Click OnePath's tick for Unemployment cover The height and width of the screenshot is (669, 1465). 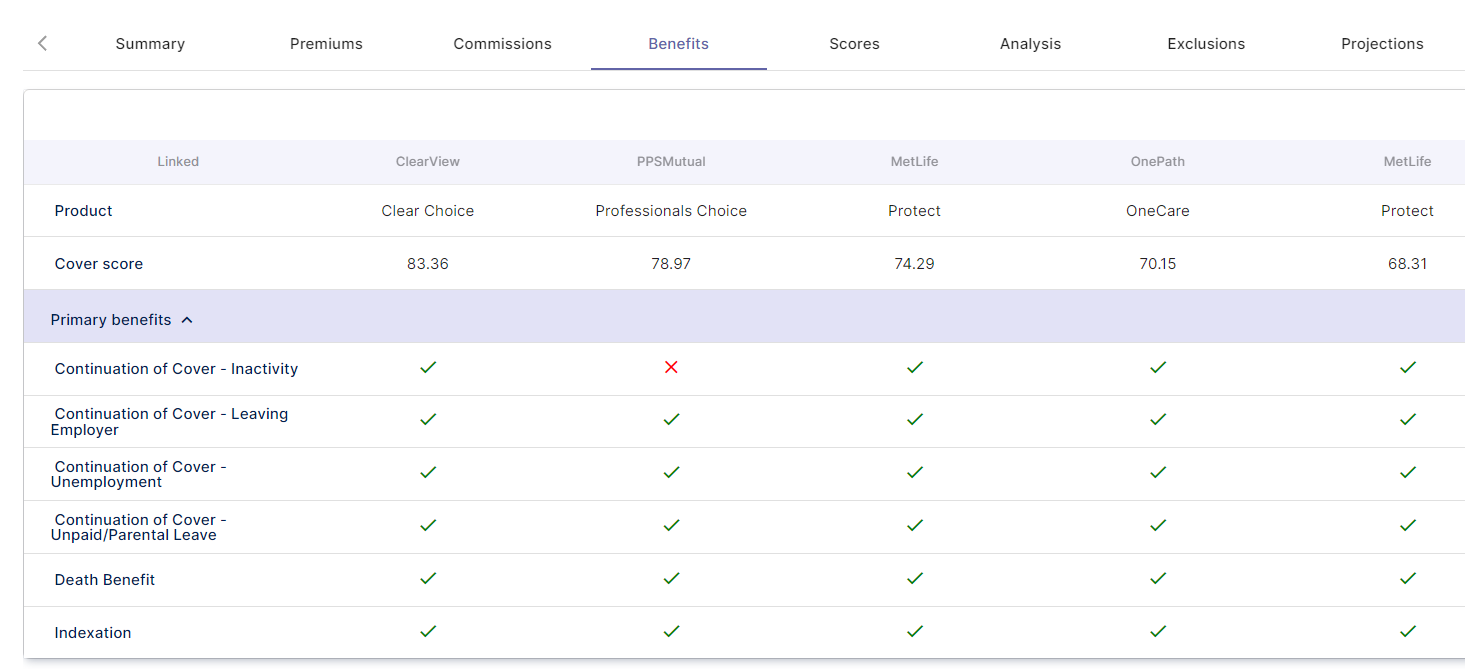pyautogui.click(x=1158, y=472)
